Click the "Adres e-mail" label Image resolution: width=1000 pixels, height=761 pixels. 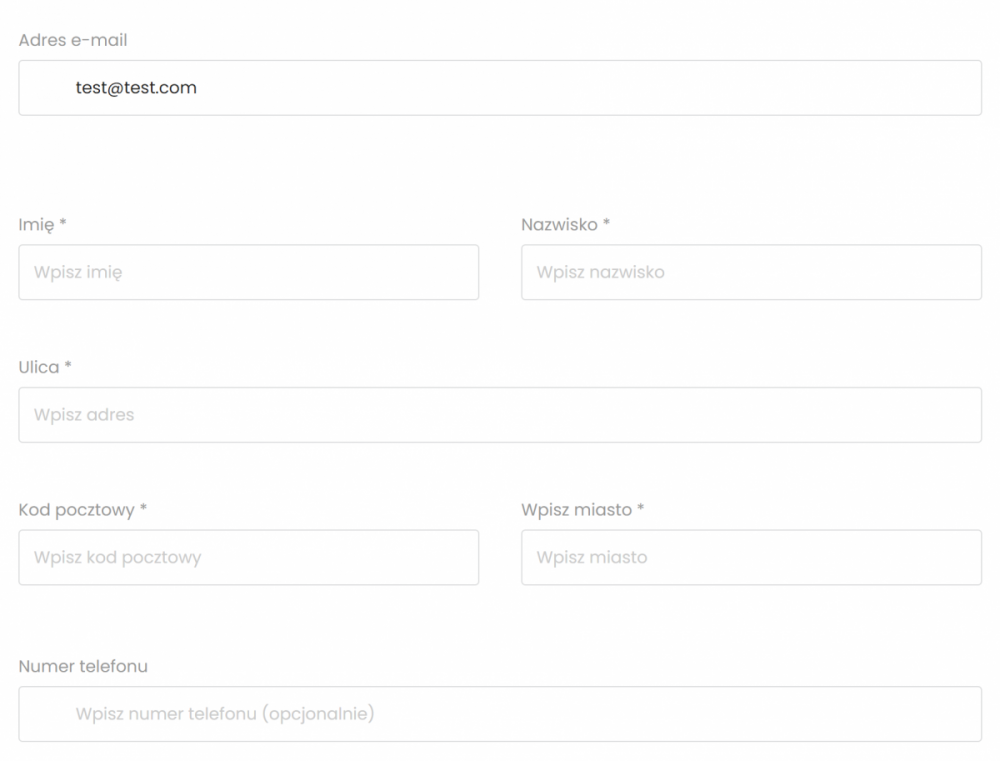(73, 41)
